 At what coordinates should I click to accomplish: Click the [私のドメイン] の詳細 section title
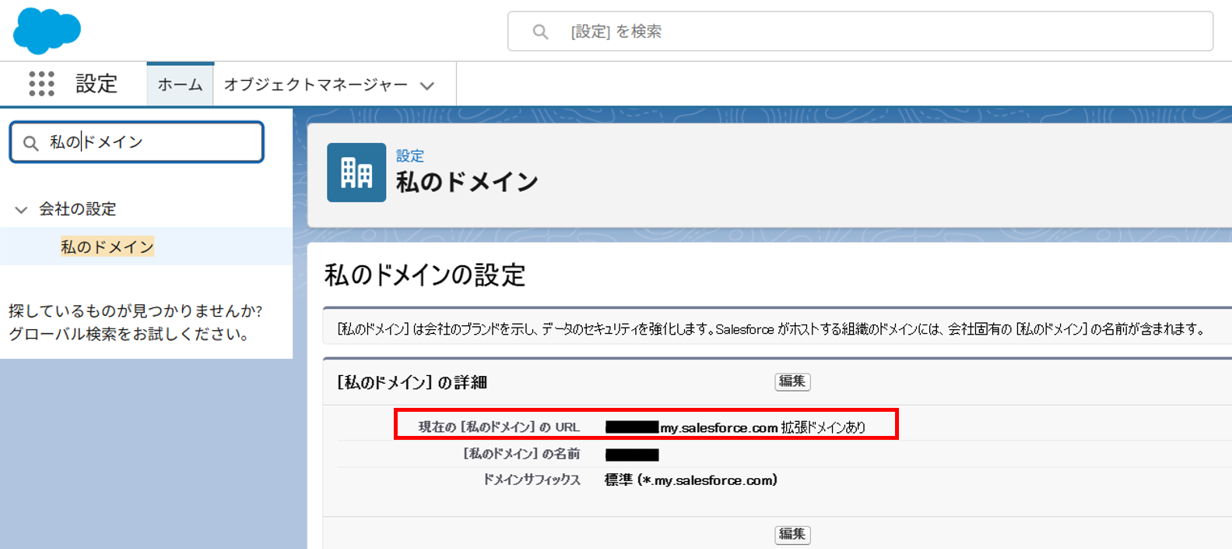(x=411, y=383)
